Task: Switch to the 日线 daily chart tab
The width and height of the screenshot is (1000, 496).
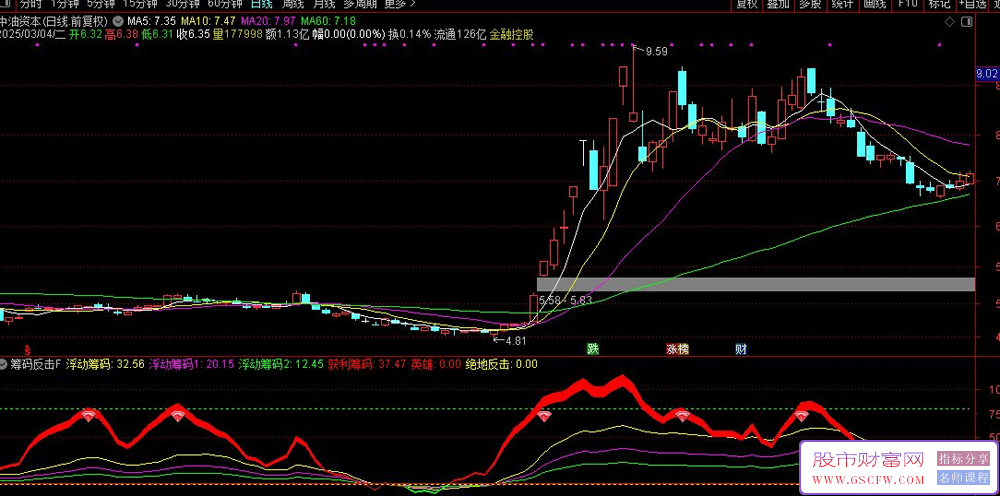Action: (260, 3)
